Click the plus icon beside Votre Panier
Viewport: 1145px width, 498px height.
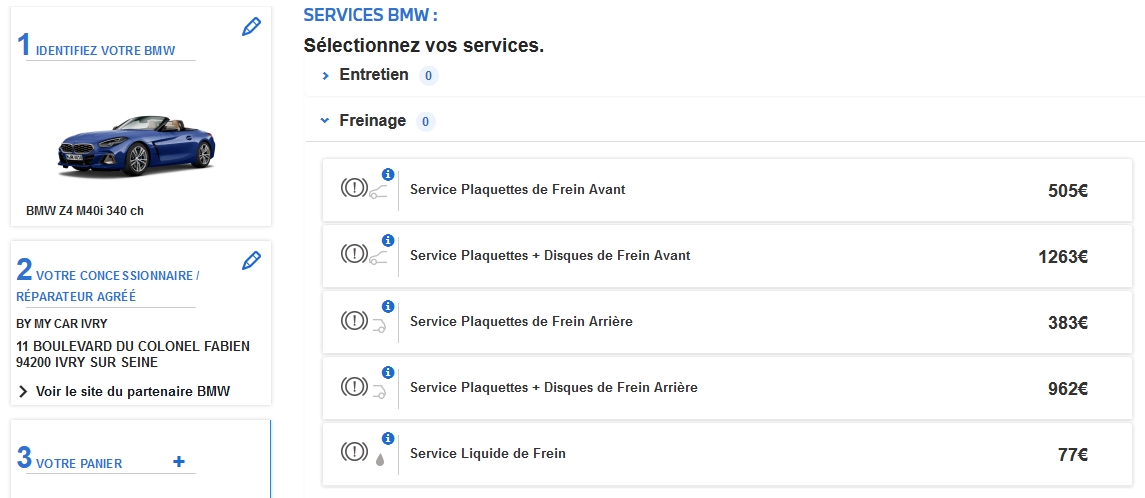[x=179, y=461]
